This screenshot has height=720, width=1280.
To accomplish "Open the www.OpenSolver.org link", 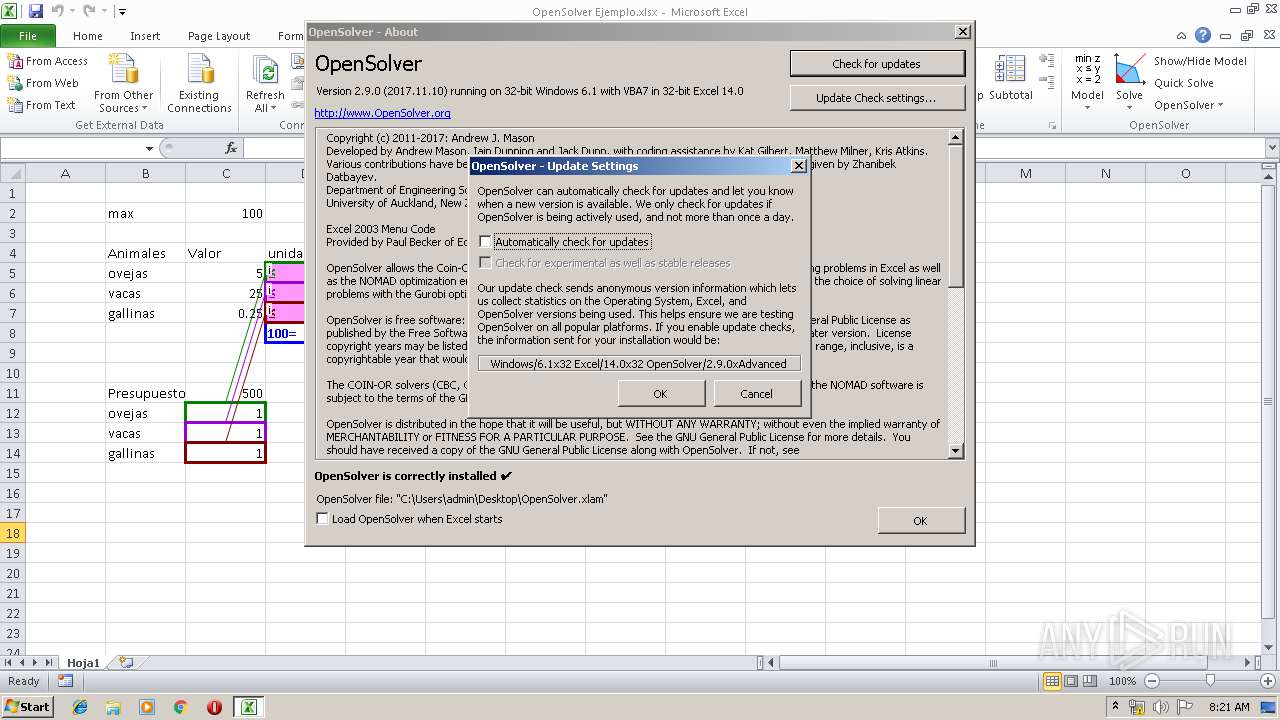I will [382, 113].
